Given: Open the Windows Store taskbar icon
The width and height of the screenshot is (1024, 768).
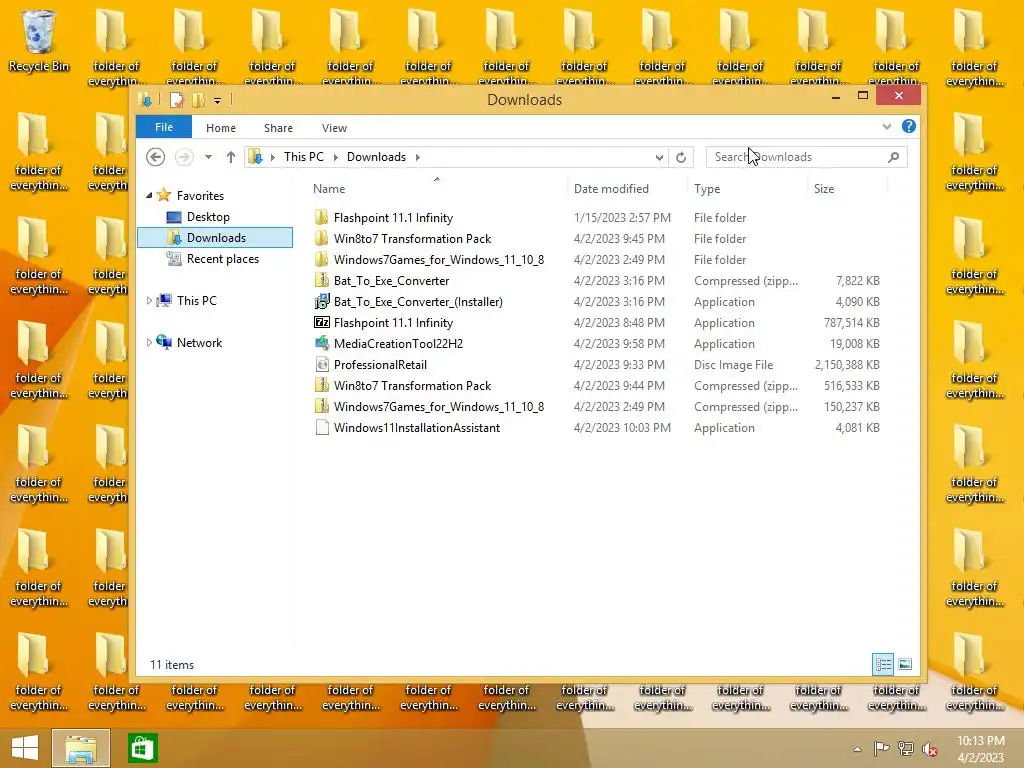Looking at the screenshot, I should click(x=142, y=748).
